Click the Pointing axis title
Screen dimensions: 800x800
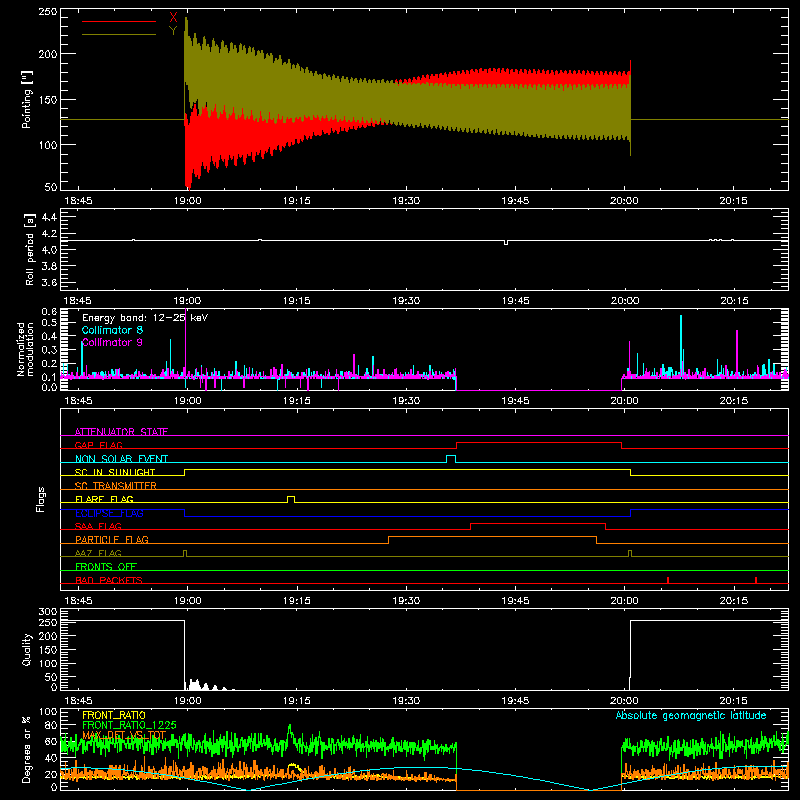tap(27, 100)
